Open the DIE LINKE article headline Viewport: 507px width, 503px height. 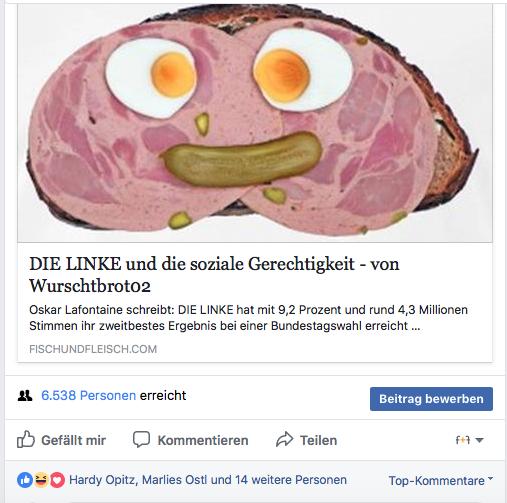(x=214, y=275)
